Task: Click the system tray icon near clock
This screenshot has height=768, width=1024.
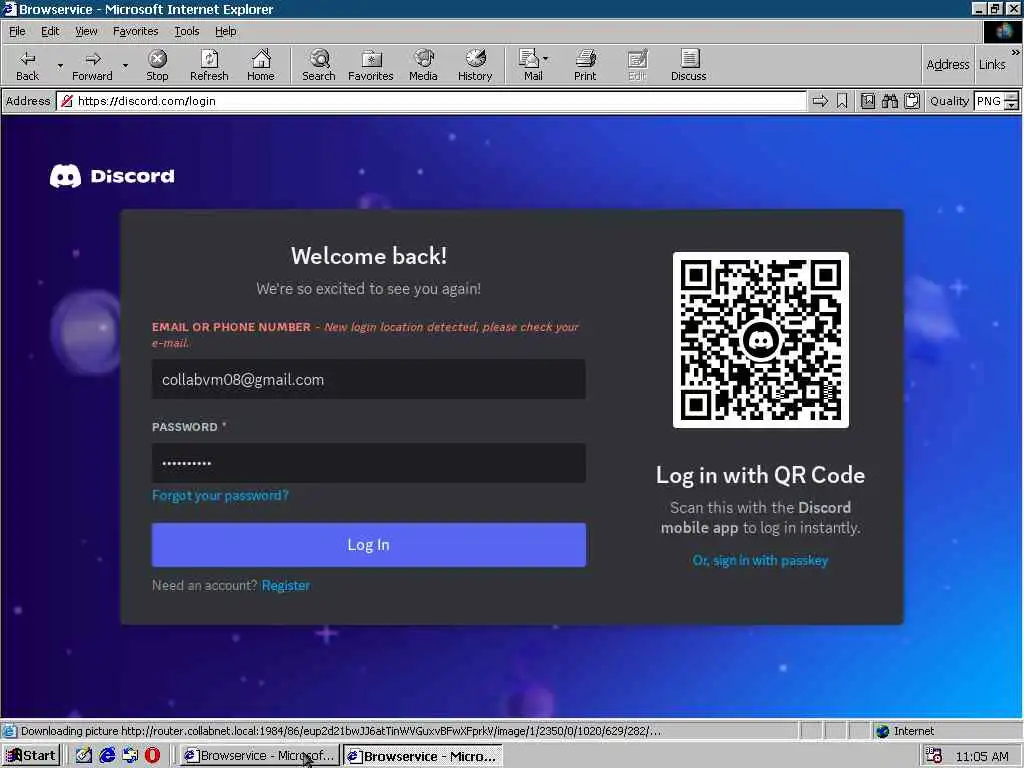Action: point(935,756)
